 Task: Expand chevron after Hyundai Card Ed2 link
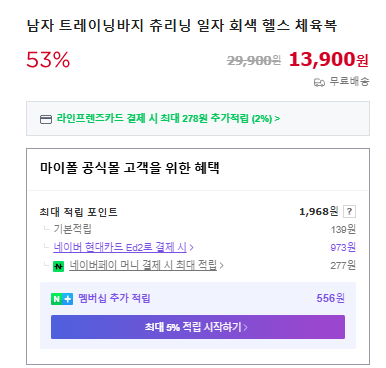click(x=191, y=248)
